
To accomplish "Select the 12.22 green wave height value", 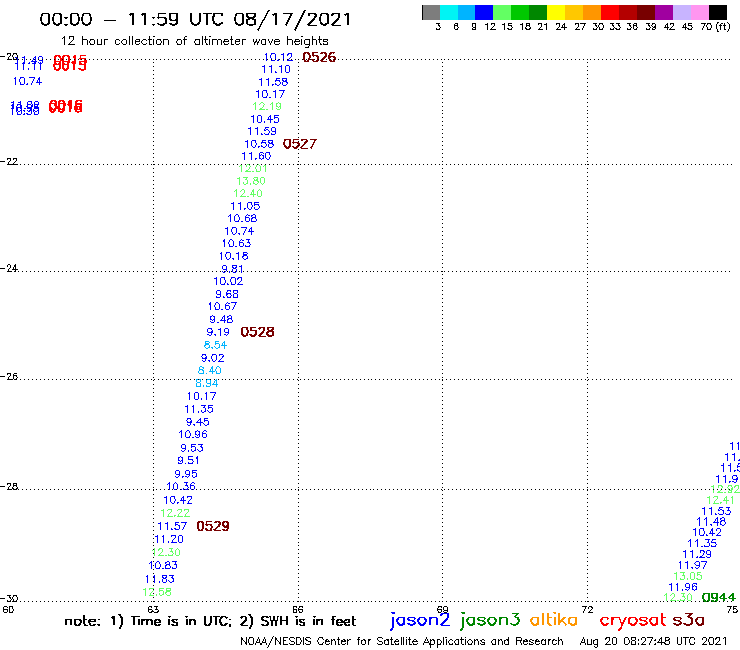I will click(x=175, y=513).
